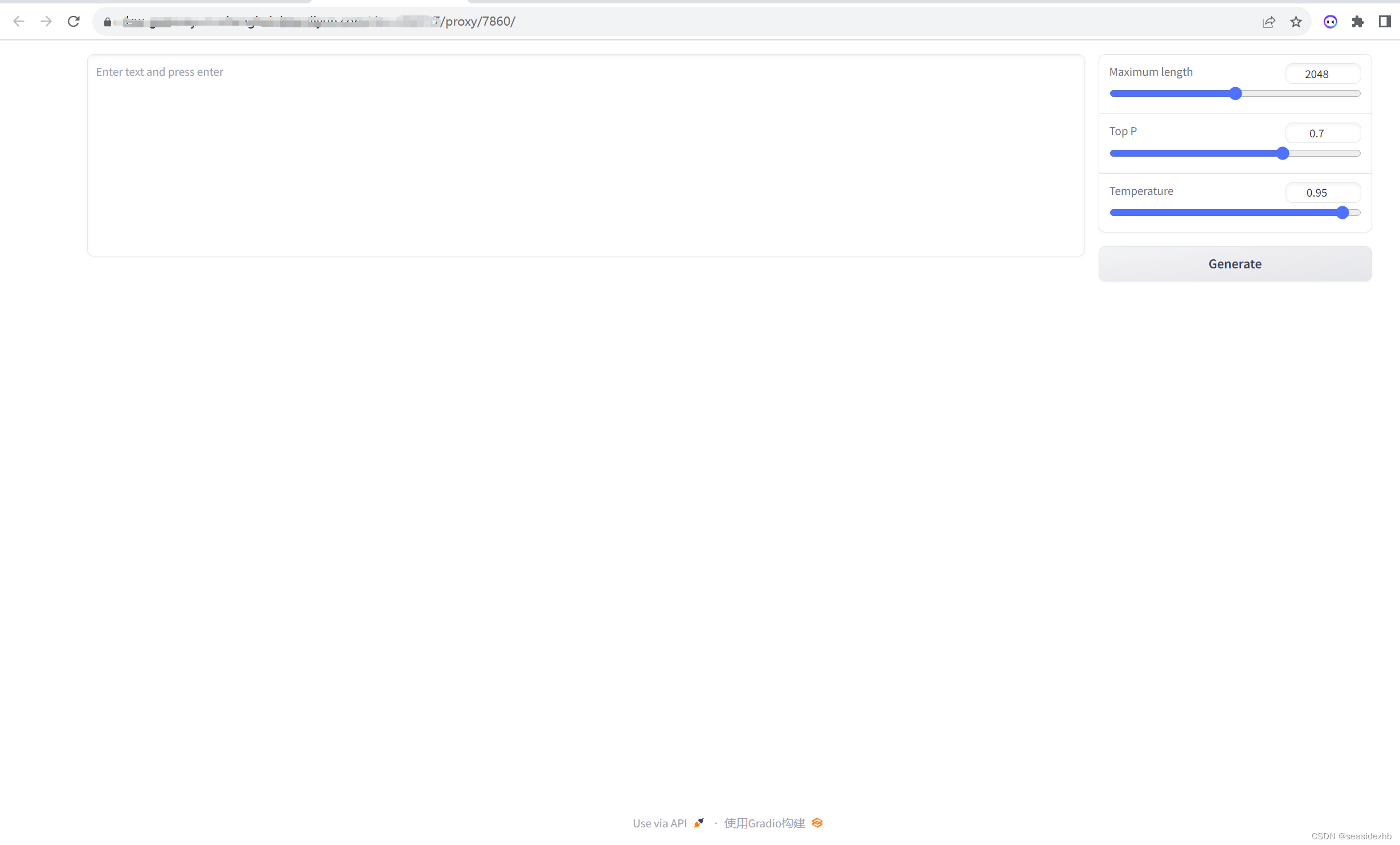Viewport: 1400px width, 845px height.
Task: Click the Temperature input field
Action: (1317, 193)
